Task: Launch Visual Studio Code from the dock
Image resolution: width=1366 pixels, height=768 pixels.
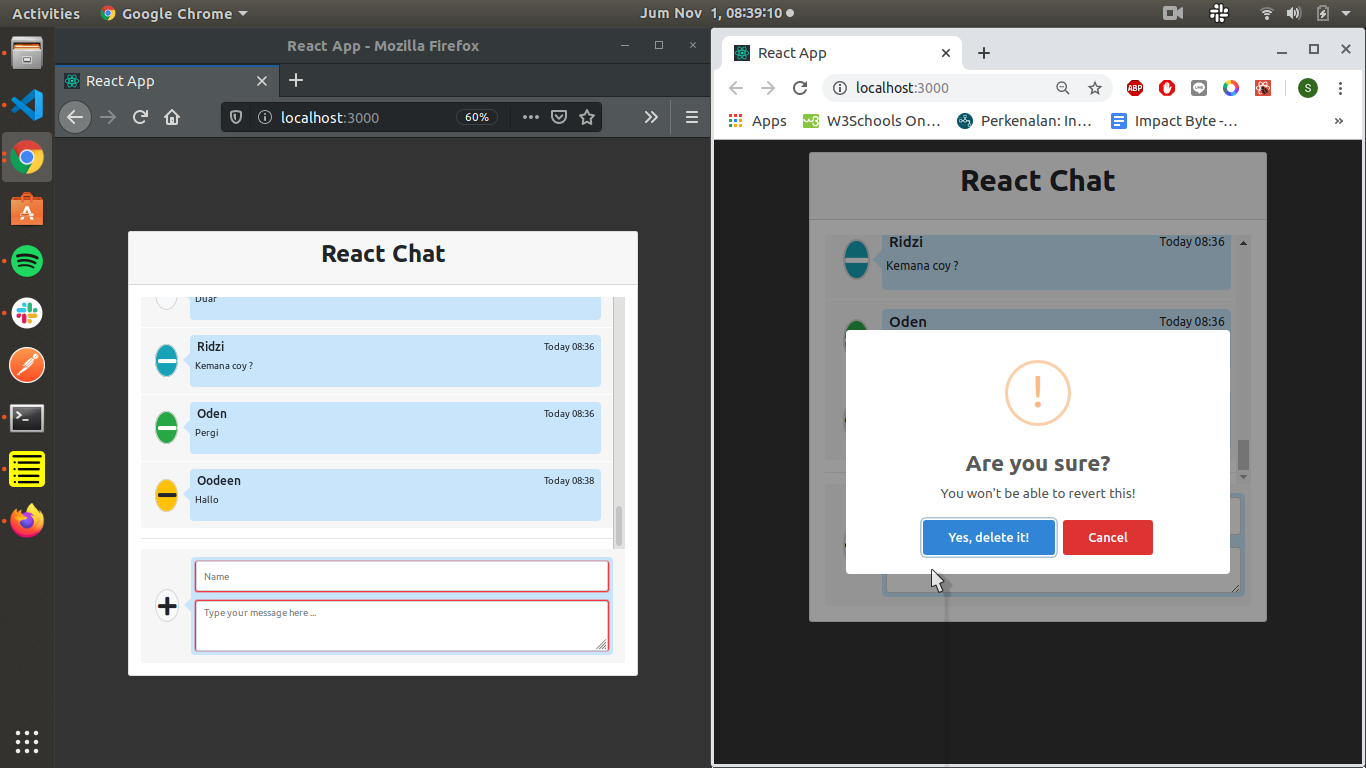Action: point(27,104)
